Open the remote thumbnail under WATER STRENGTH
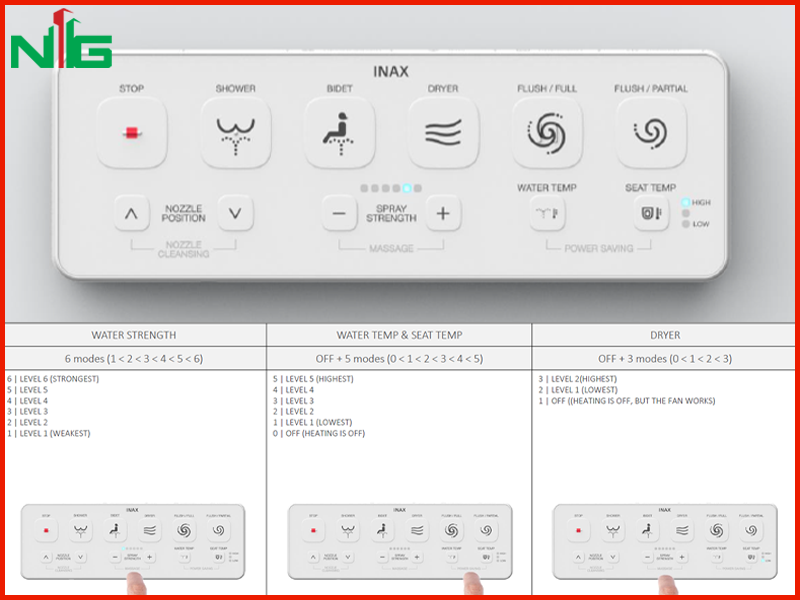The width and height of the screenshot is (800, 600). point(133,542)
